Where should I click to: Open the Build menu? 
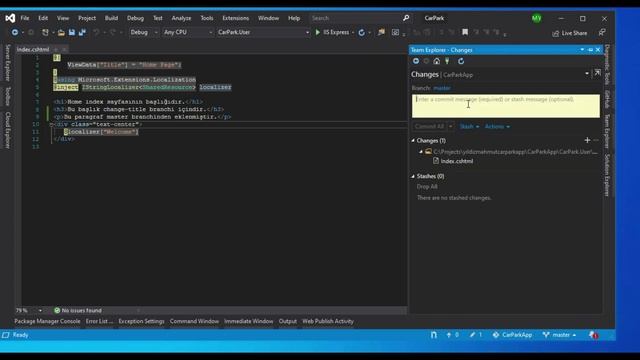click(111, 18)
